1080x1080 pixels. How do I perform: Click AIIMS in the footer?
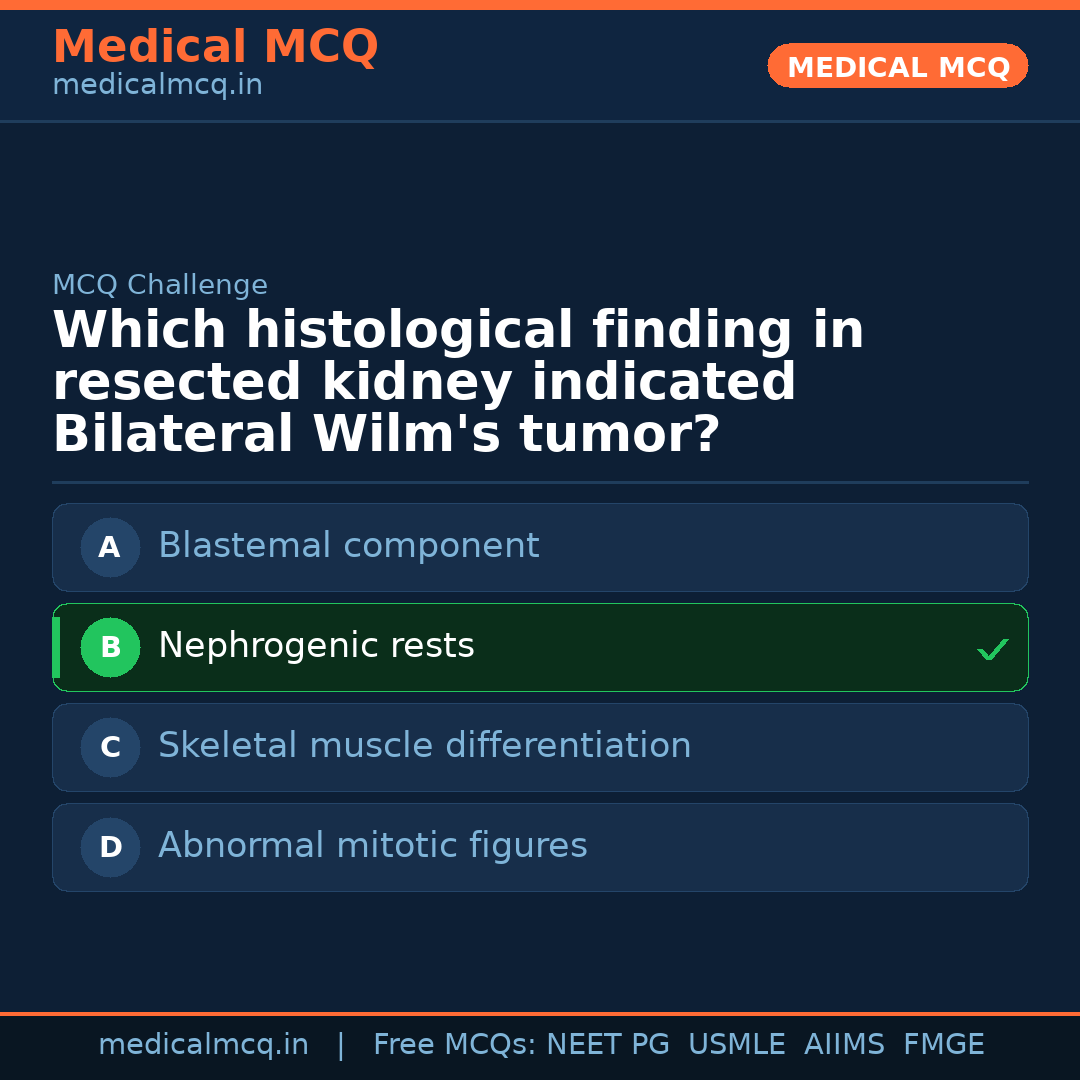click(x=844, y=1045)
